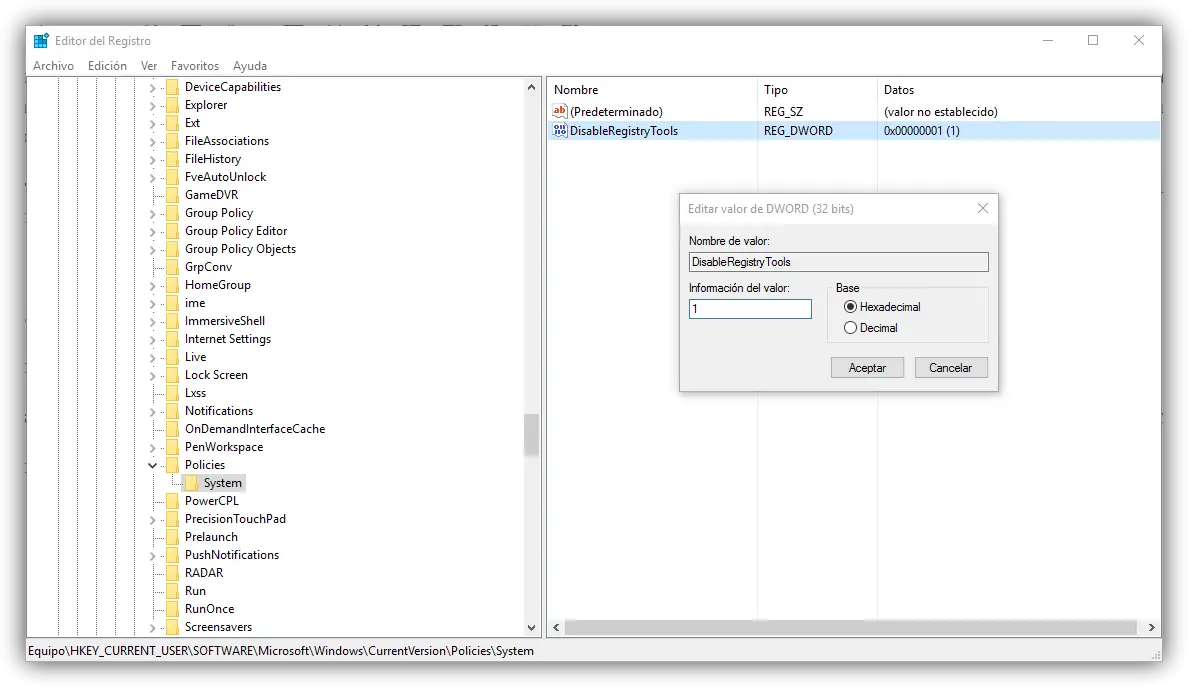The image size is (1188, 687).
Task: Open the Ayuda menu
Action: [x=249, y=66]
